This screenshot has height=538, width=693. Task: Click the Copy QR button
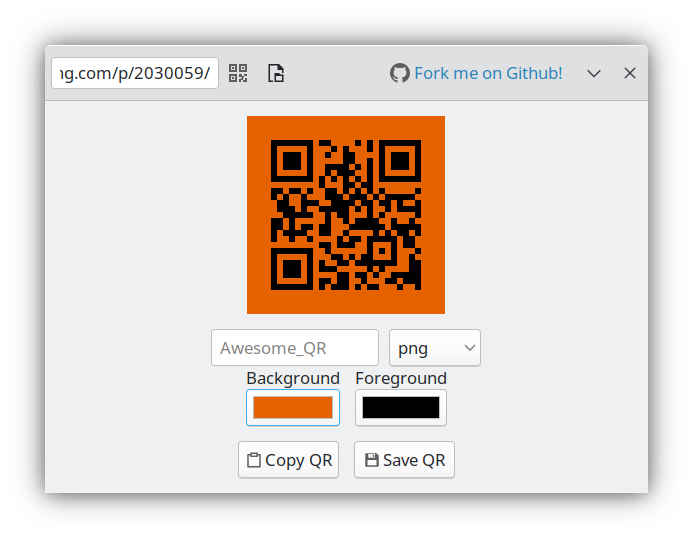[x=288, y=460]
